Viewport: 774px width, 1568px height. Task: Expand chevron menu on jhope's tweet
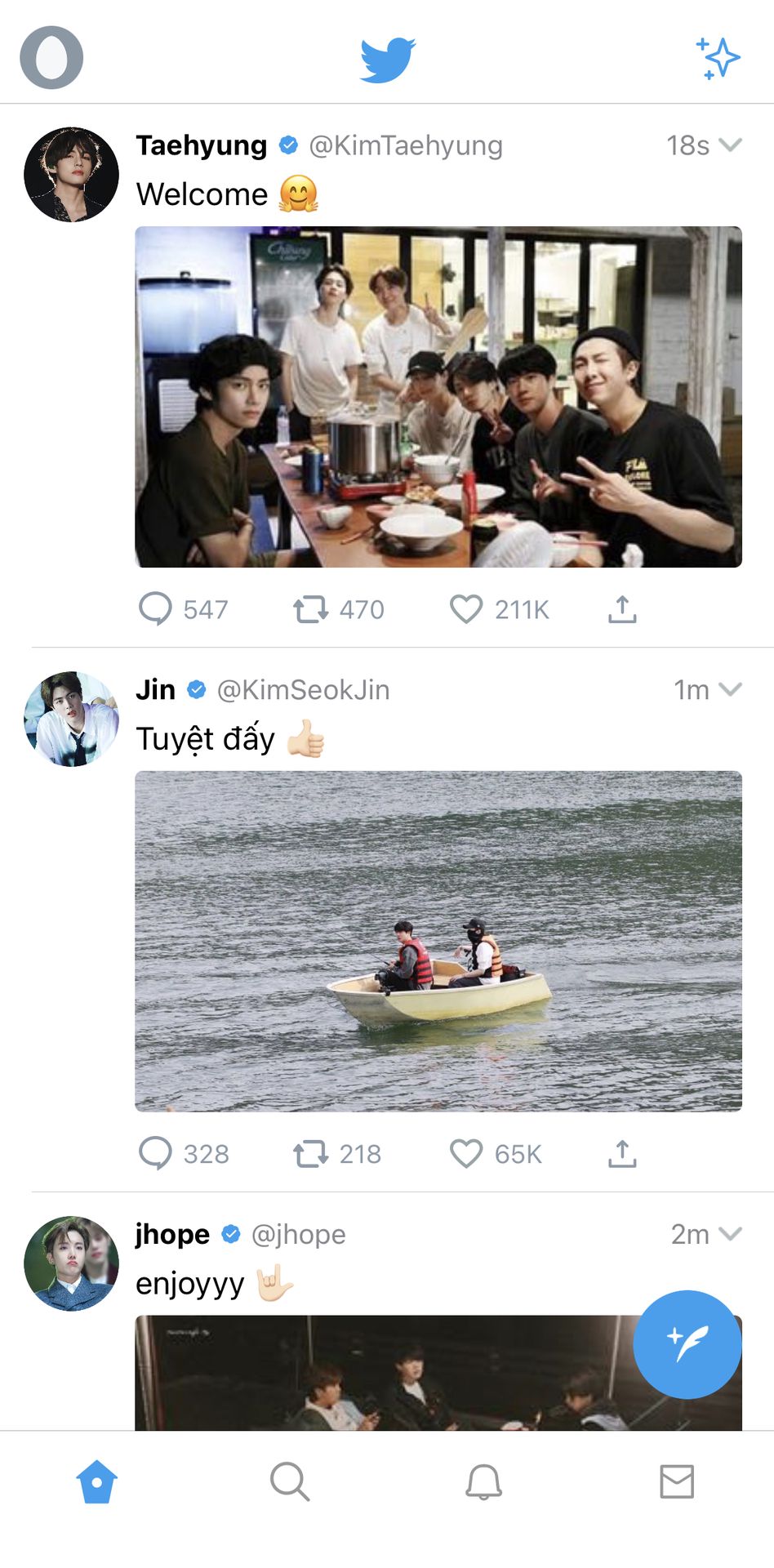point(730,1233)
